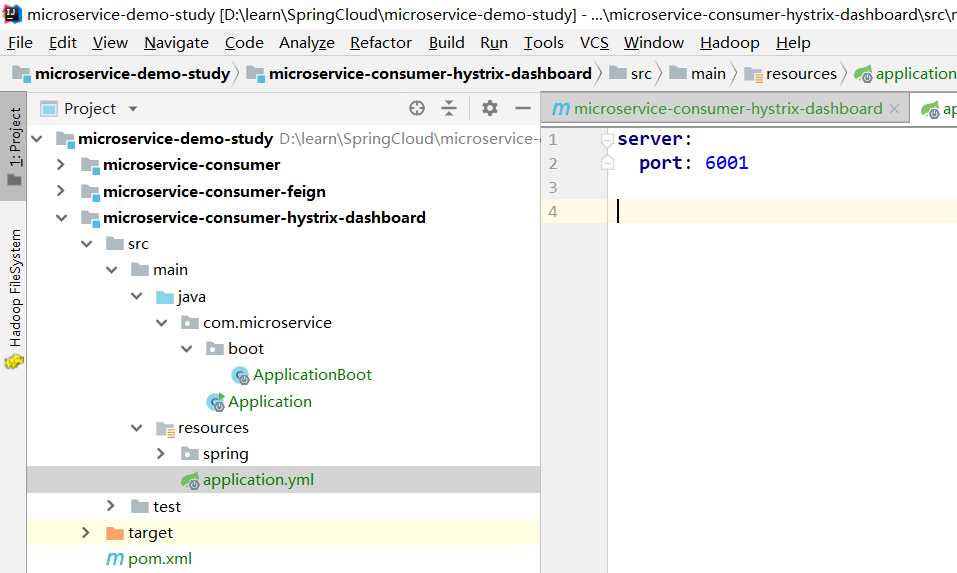
Task: Click the application.yml Spring leaf icon
Action: point(190,481)
